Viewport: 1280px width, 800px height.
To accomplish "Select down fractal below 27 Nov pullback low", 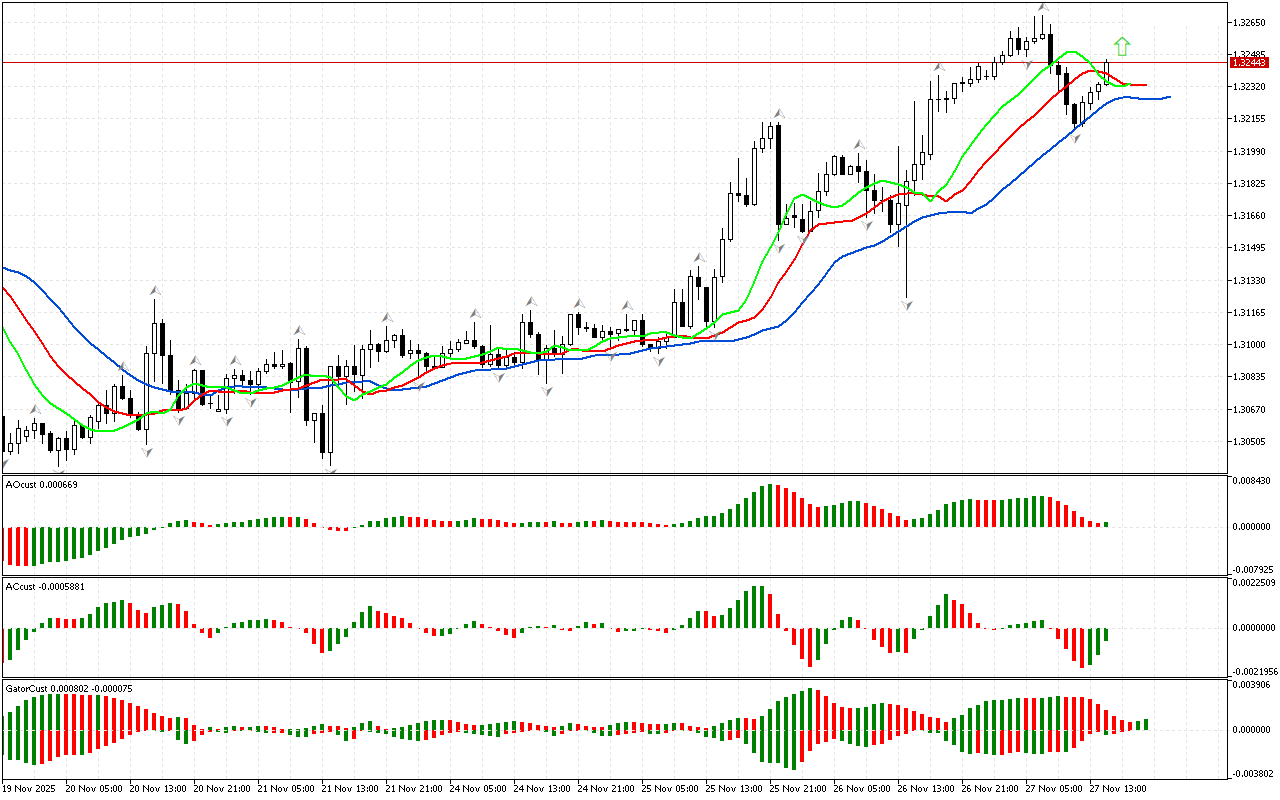I will pos(1076,137).
